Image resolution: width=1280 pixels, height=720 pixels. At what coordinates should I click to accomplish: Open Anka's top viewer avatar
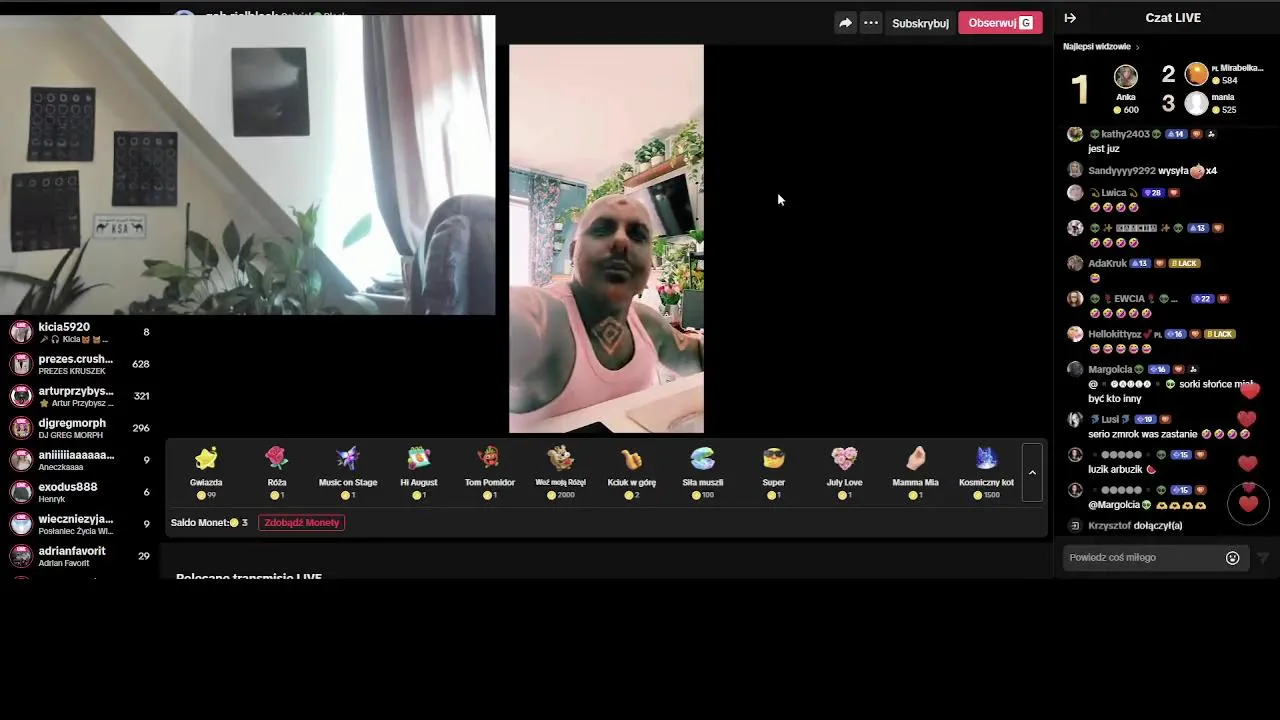tap(1126, 77)
